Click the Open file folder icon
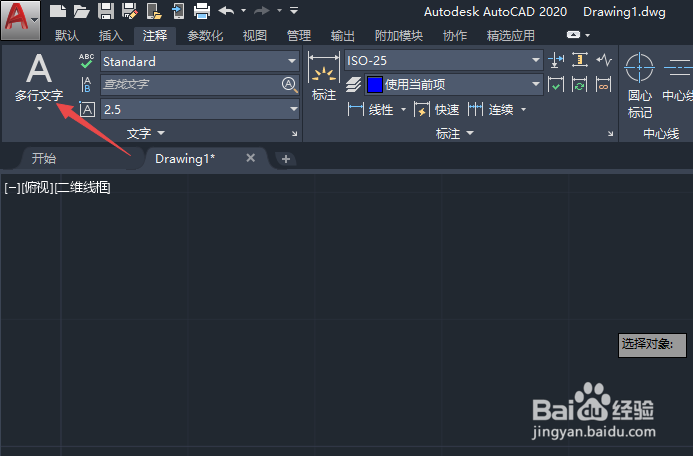Screen dimensions: 693x456 pos(81,11)
